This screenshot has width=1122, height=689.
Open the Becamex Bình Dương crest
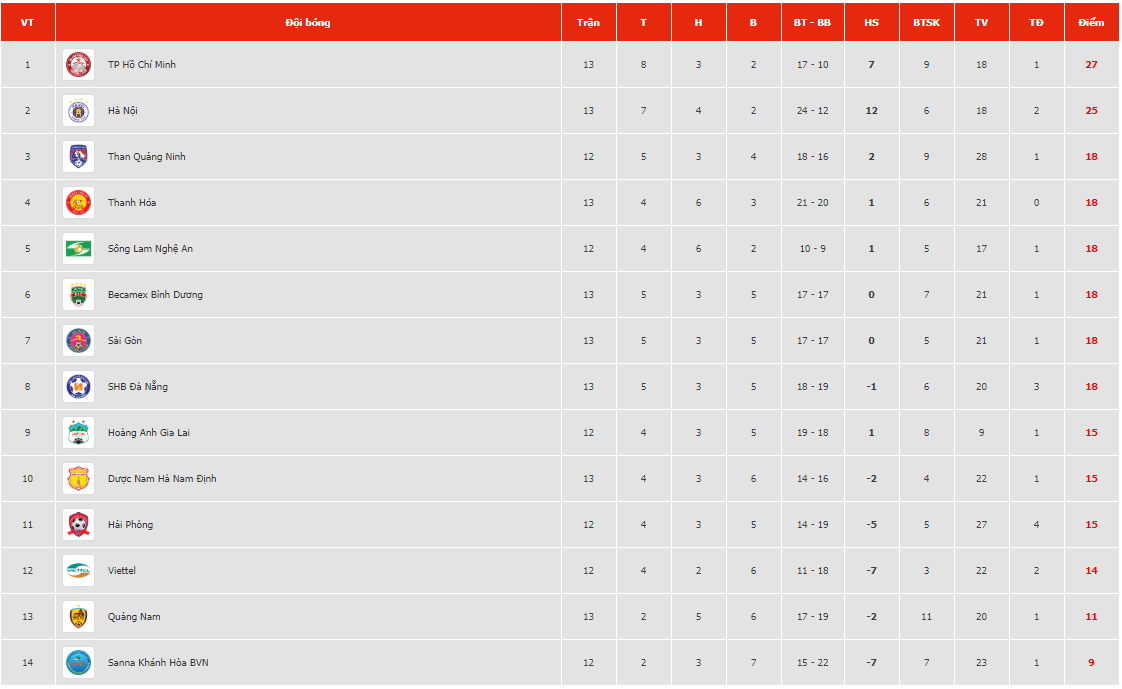(78, 295)
